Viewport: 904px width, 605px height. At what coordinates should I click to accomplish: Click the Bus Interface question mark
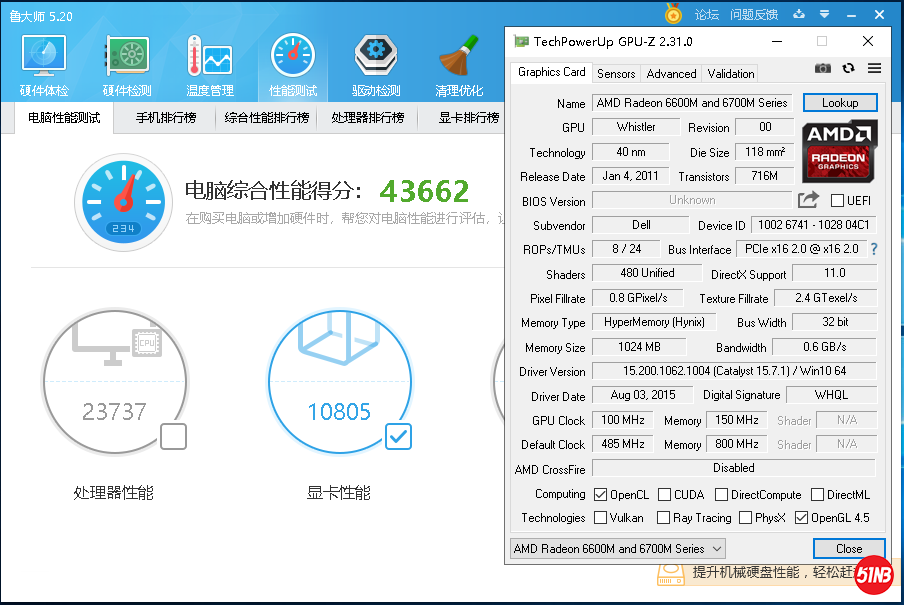(873, 249)
